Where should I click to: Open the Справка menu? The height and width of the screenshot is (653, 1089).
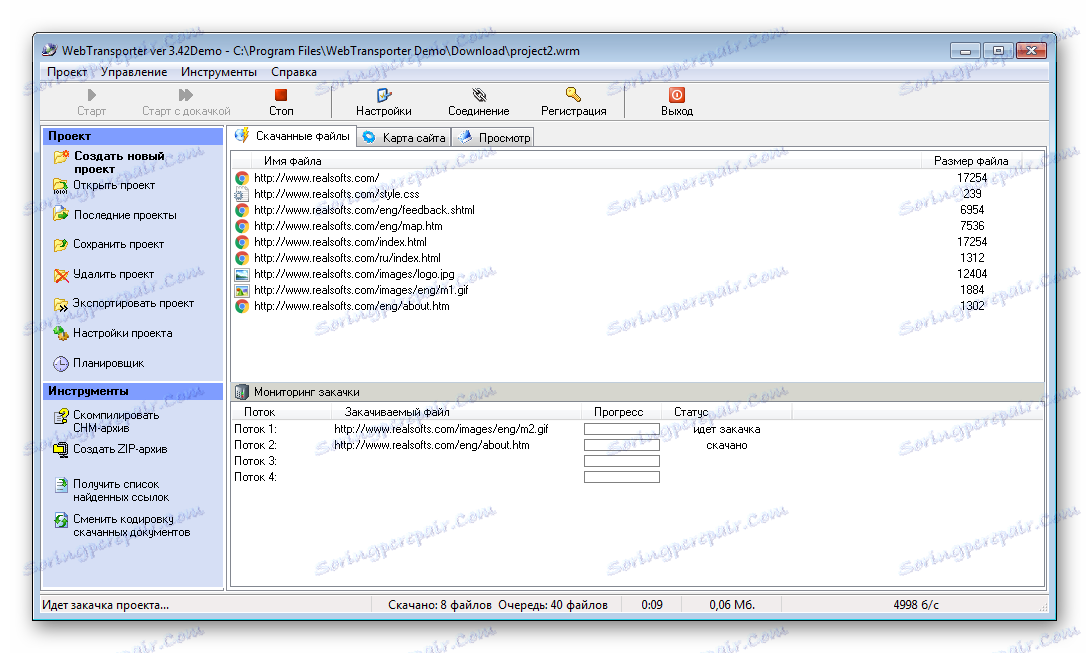(294, 71)
